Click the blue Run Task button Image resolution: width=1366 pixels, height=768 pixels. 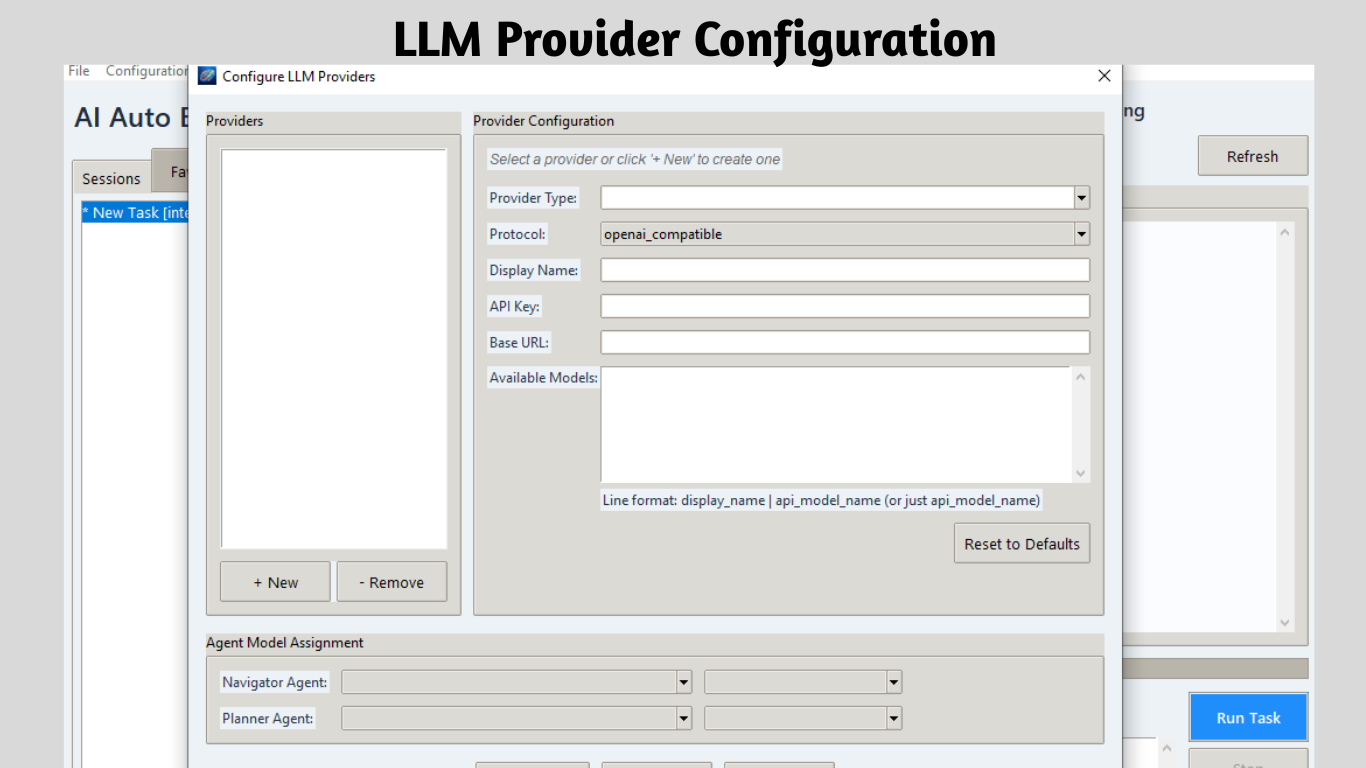click(x=1248, y=718)
